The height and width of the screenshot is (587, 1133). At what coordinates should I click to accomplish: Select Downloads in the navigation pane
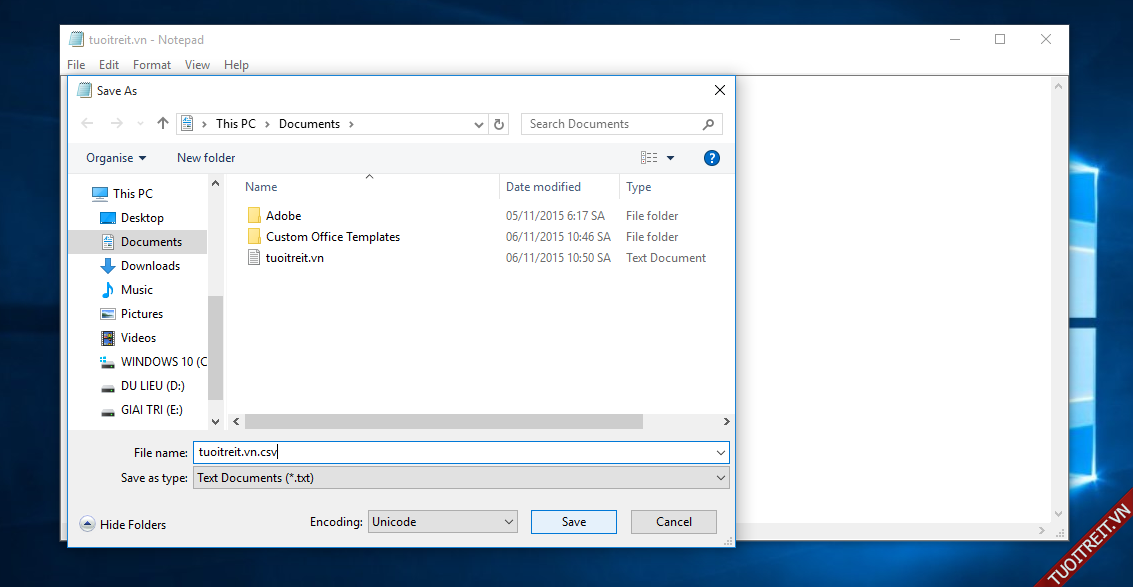click(x=150, y=266)
